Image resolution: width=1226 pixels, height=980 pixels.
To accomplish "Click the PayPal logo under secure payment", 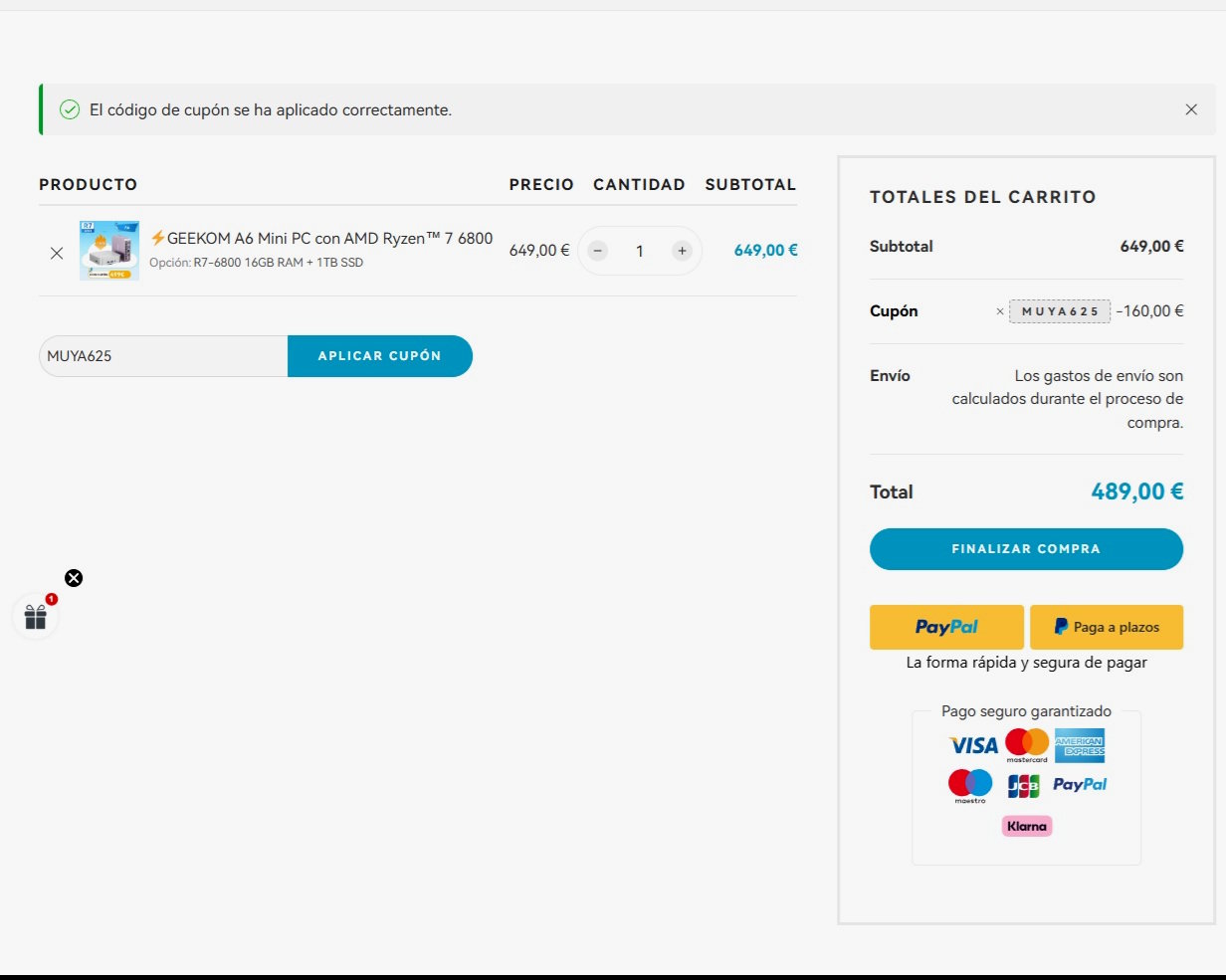I will pyautogui.click(x=1080, y=785).
